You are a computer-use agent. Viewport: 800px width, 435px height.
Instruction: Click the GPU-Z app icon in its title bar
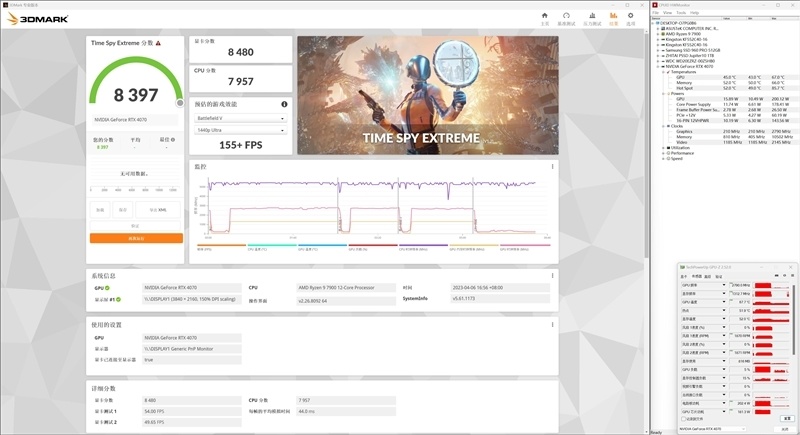(x=682, y=267)
